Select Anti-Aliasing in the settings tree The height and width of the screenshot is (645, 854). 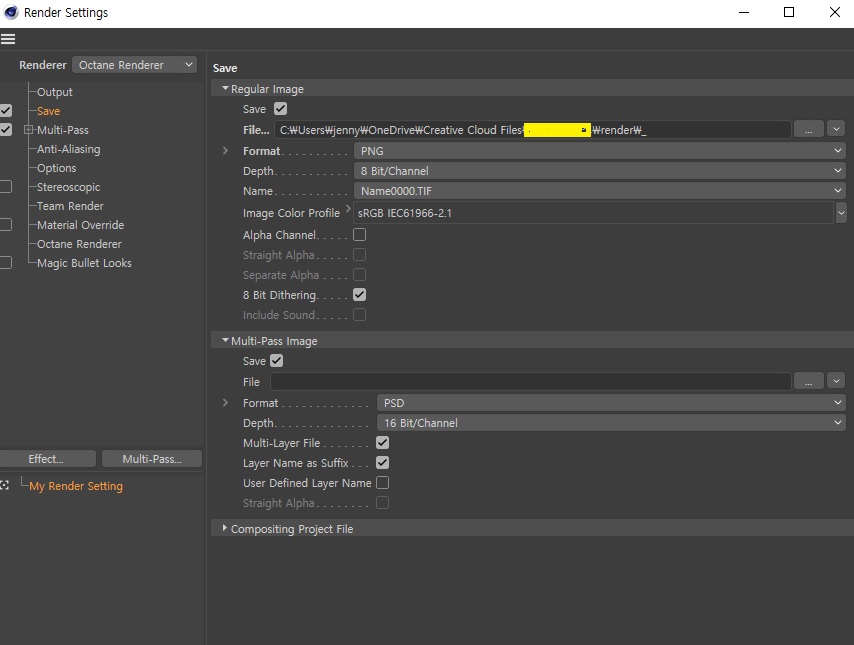point(69,149)
